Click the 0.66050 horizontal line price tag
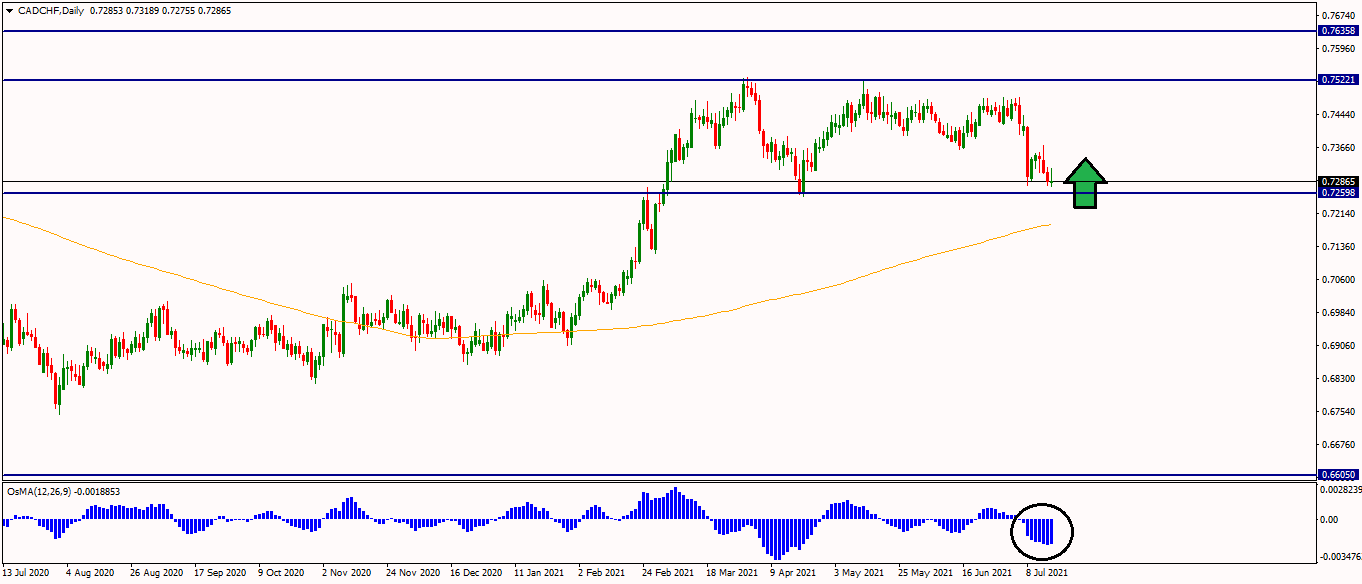The image size is (1362, 584). pos(1338,475)
